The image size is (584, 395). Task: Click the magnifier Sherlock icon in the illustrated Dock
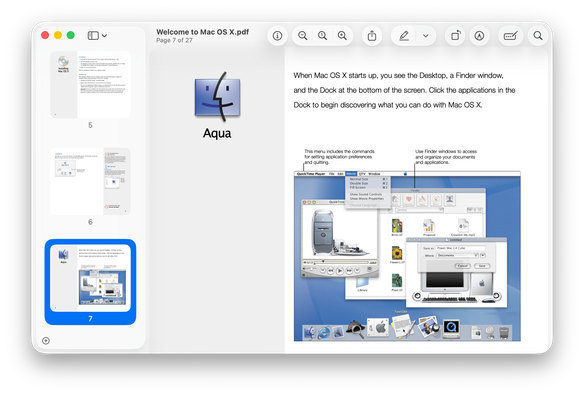click(355, 328)
